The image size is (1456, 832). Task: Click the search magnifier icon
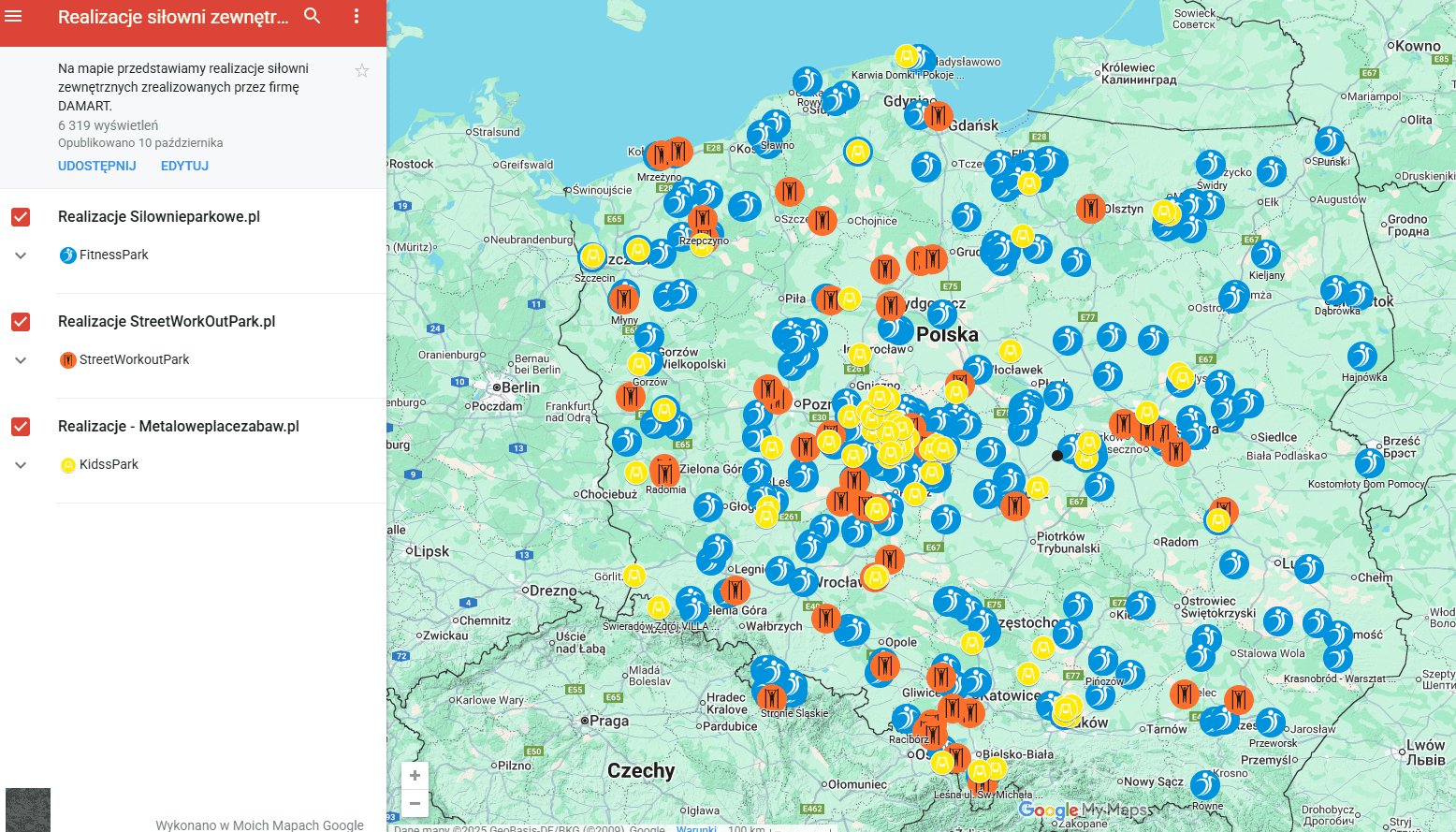(313, 16)
